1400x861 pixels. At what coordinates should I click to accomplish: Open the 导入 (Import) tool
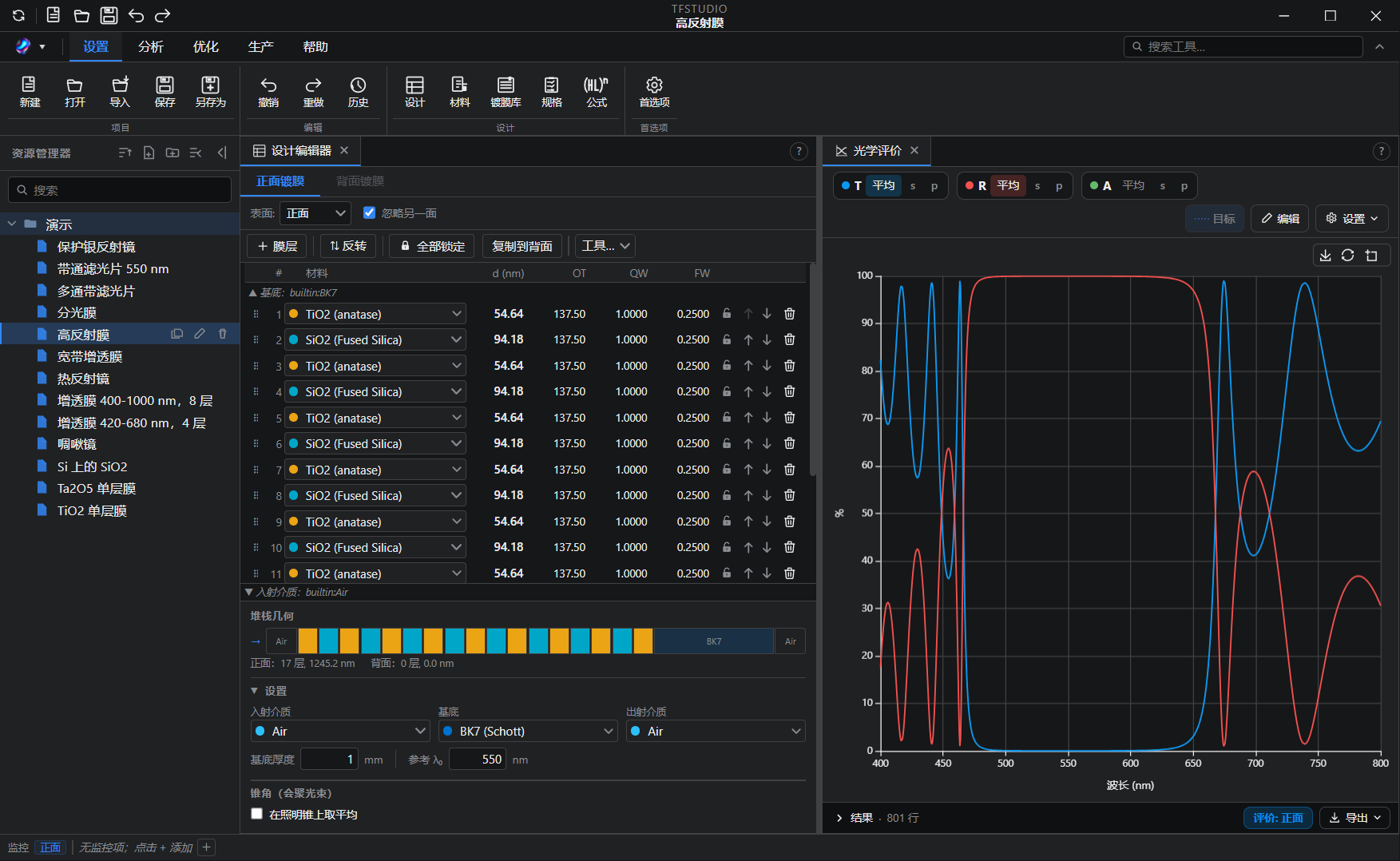[x=120, y=92]
